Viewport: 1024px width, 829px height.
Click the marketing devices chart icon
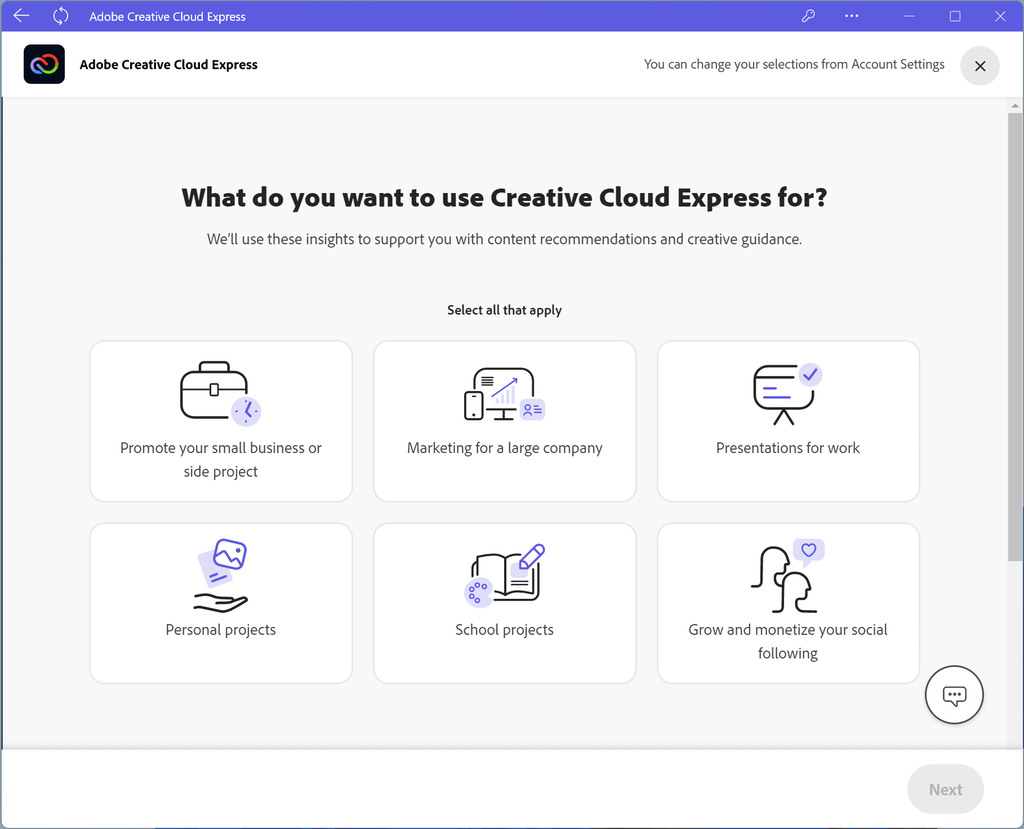[x=504, y=393]
